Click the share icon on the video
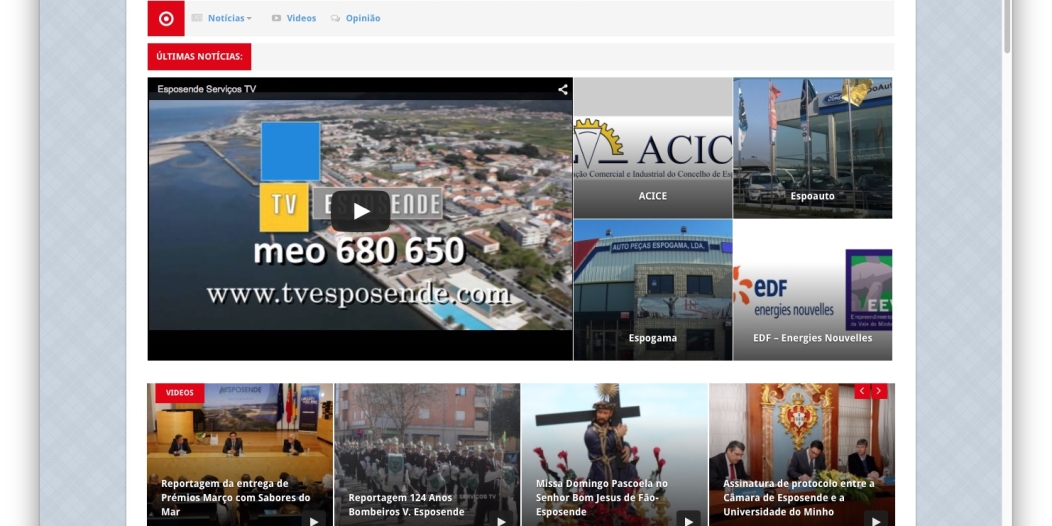Image resolution: width=1052 pixels, height=526 pixels. coord(562,89)
